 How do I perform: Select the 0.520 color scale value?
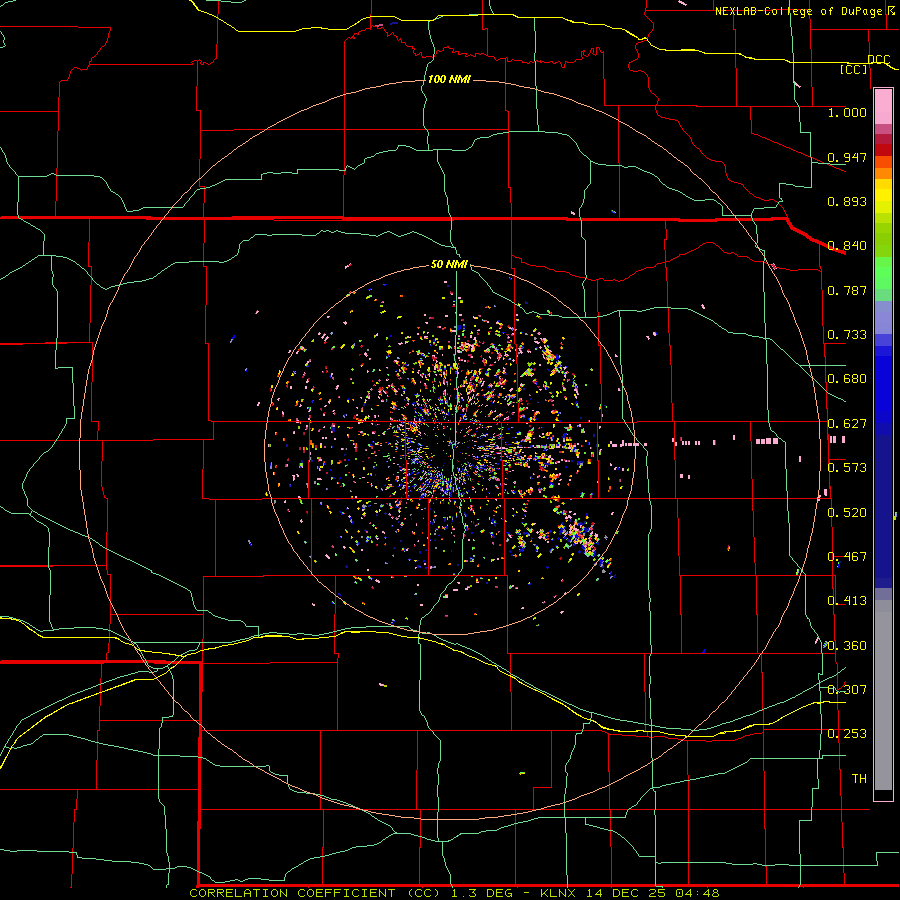tap(847, 513)
